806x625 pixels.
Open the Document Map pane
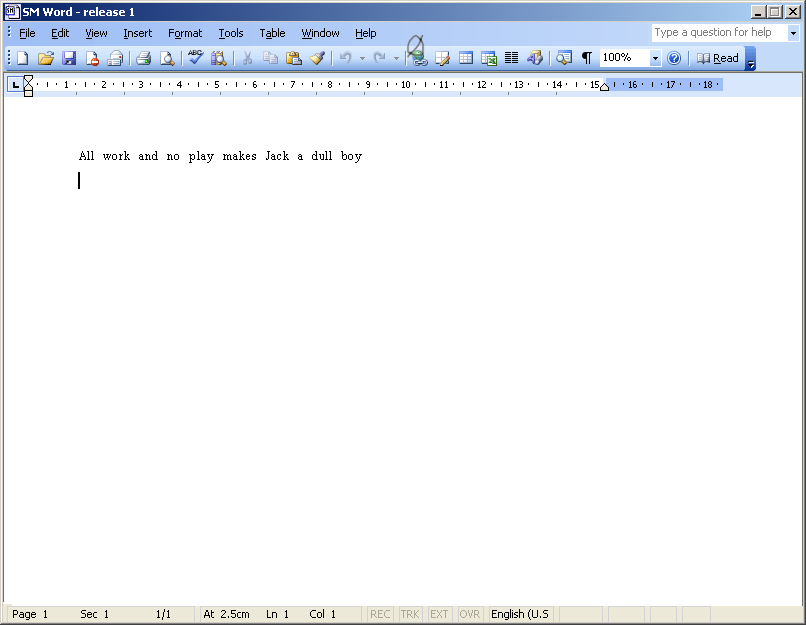[x=563, y=57]
